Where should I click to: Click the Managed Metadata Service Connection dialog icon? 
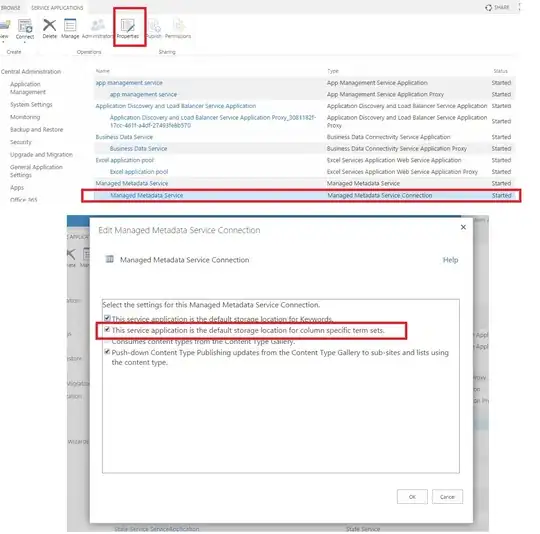[110, 259]
